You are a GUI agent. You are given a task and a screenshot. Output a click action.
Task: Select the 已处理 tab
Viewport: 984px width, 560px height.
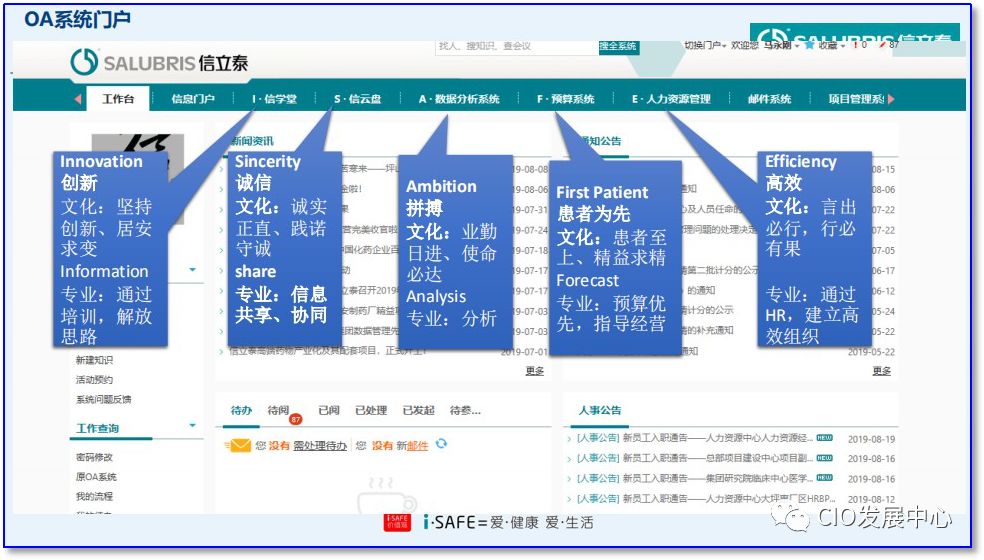point(371,410)
